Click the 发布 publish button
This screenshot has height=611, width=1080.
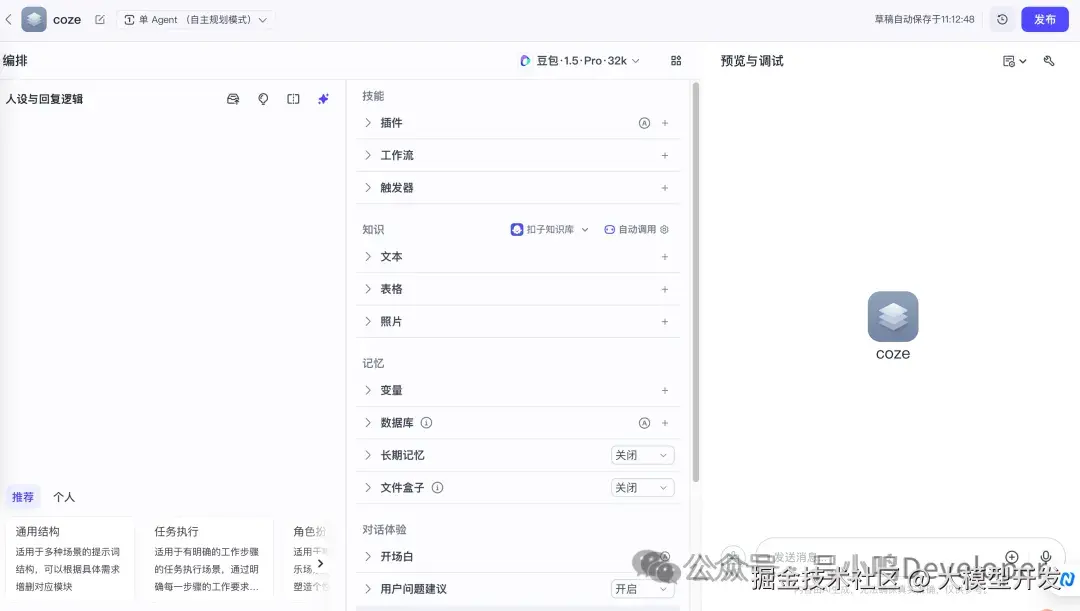pyautogui.click(x=1044, y=19)
